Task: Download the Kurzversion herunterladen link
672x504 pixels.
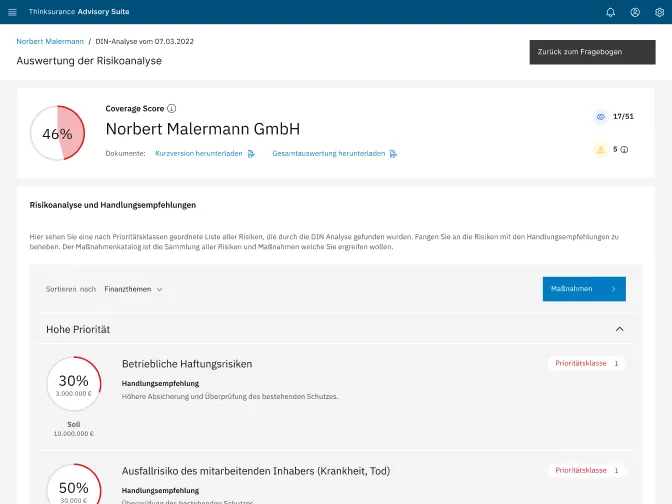Action: coord(199,154)
